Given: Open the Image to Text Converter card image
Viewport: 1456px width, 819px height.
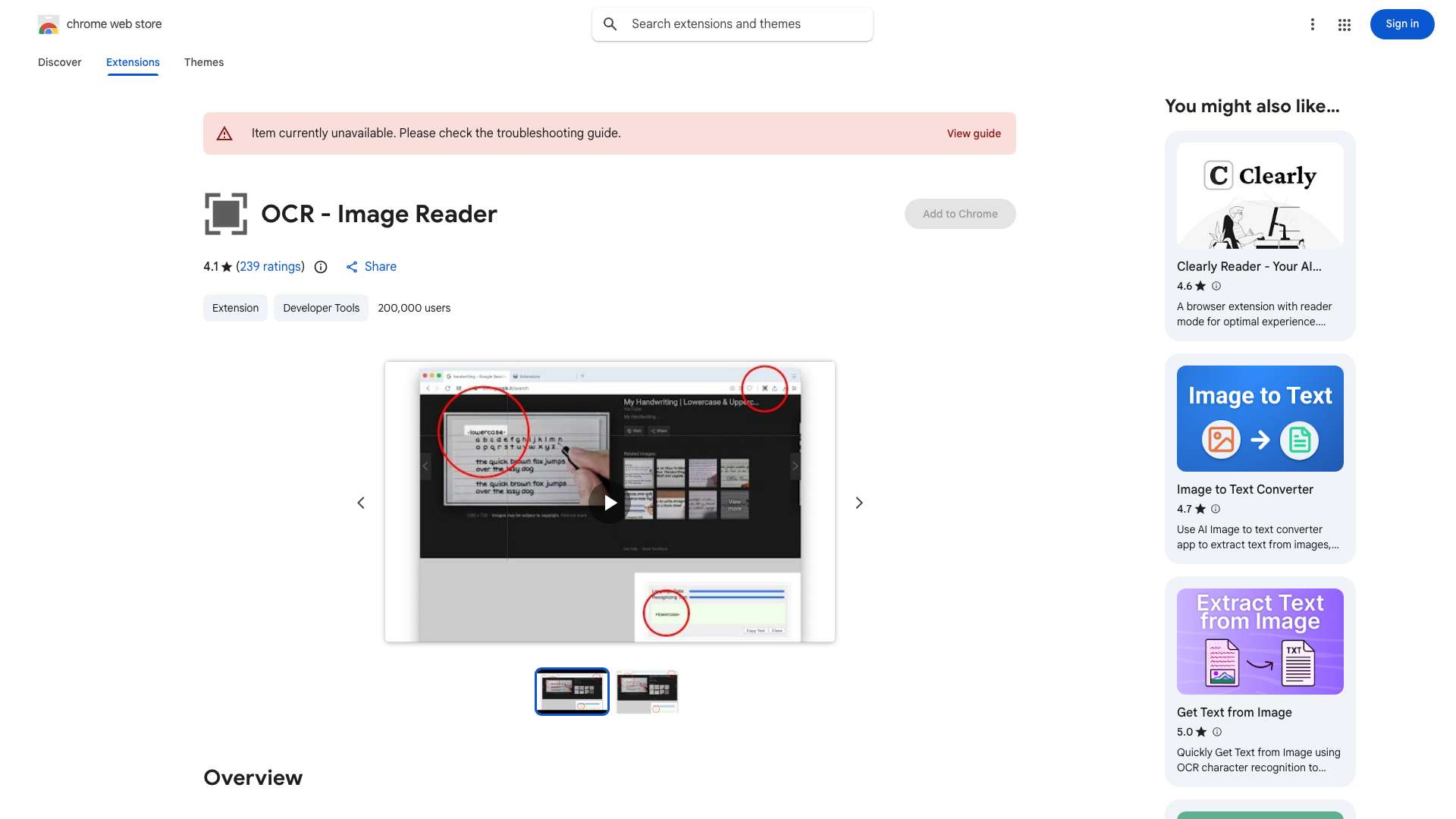Looking at the screenshot, I should [1260, 419].
